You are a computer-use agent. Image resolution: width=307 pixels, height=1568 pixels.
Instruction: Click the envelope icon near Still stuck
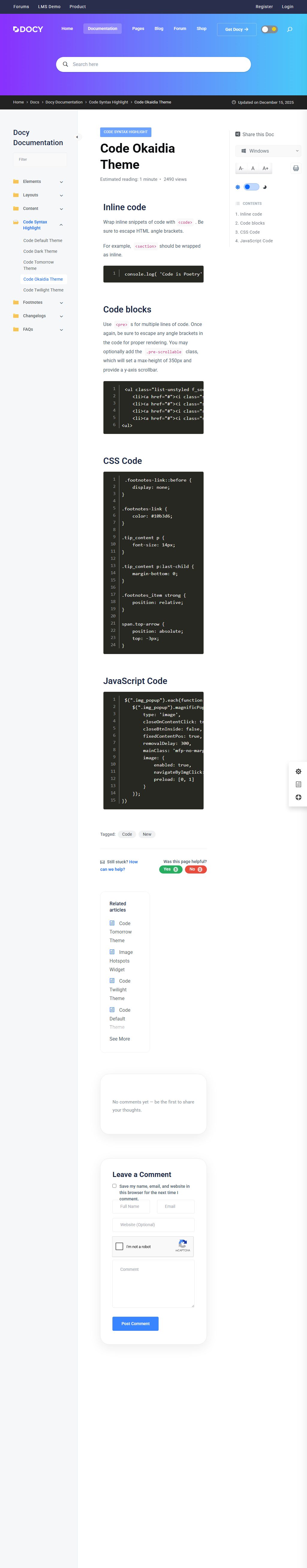[x=102, y=862]
